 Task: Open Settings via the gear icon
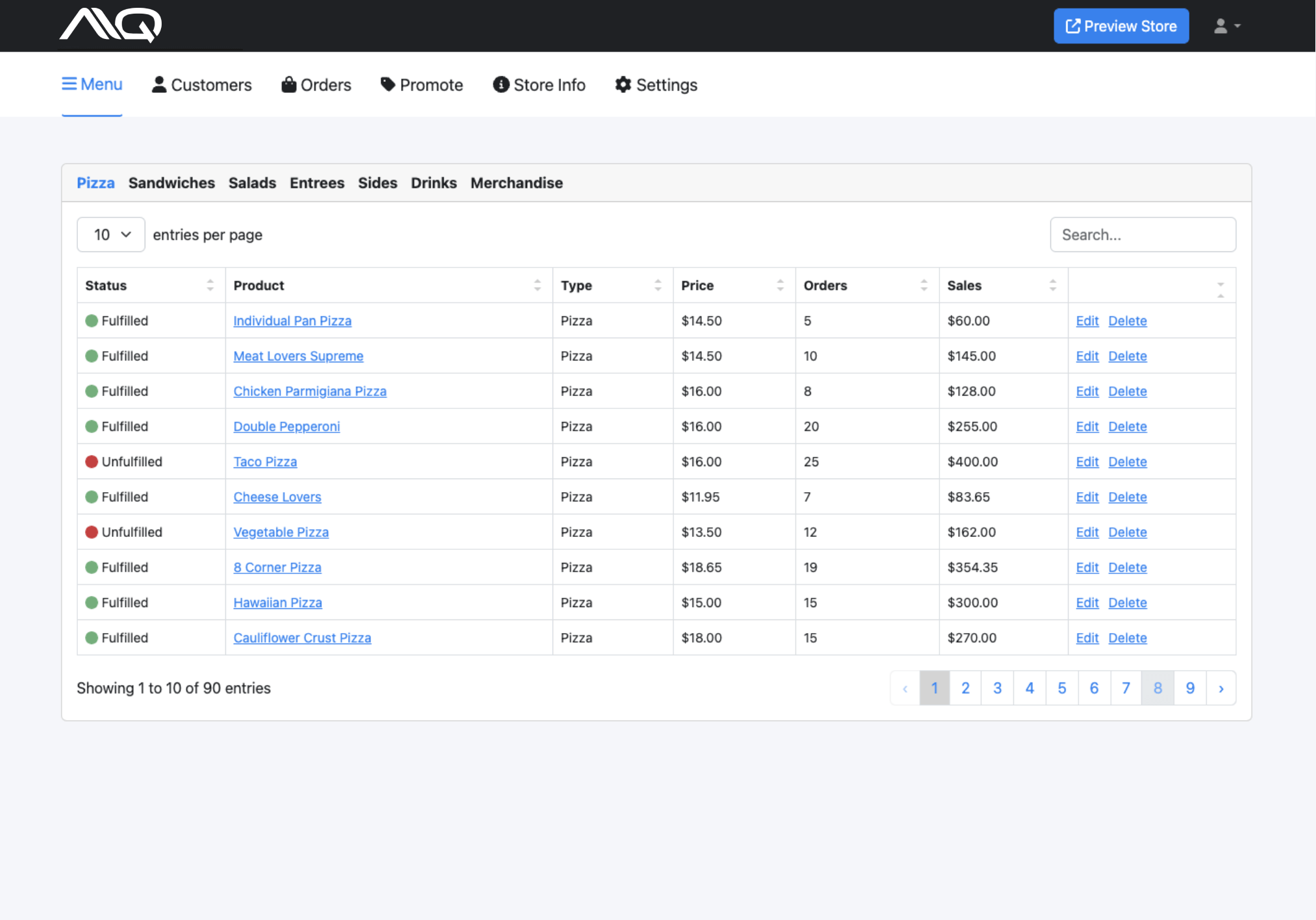click(623, 84)
